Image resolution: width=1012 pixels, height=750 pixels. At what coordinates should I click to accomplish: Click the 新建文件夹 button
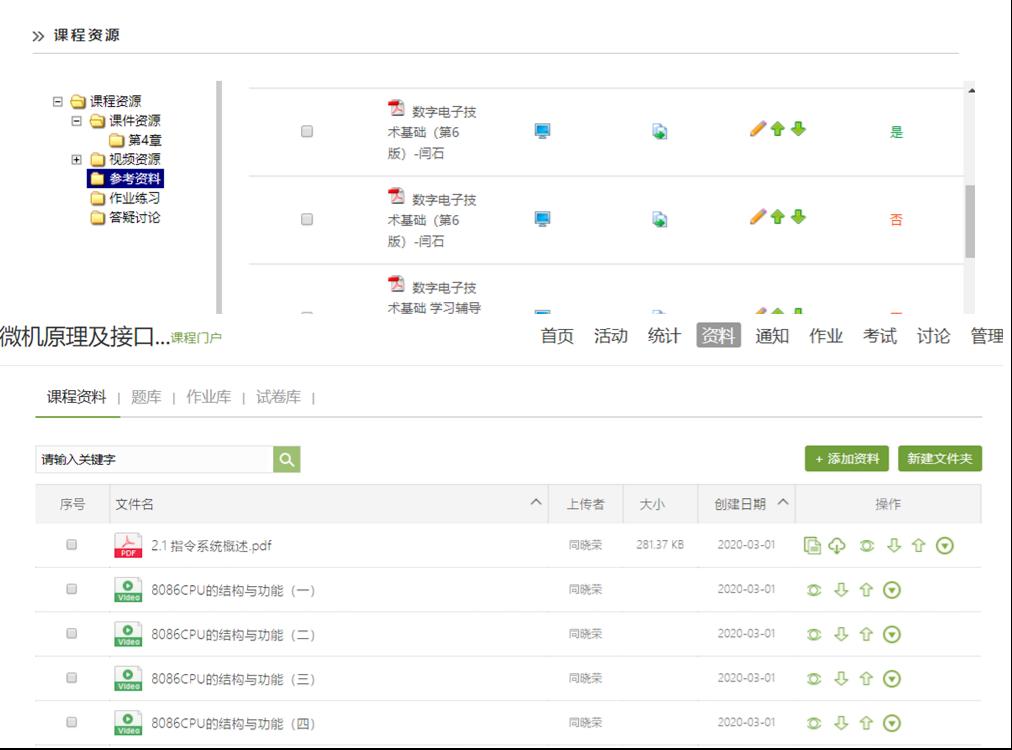click(939, 458)
